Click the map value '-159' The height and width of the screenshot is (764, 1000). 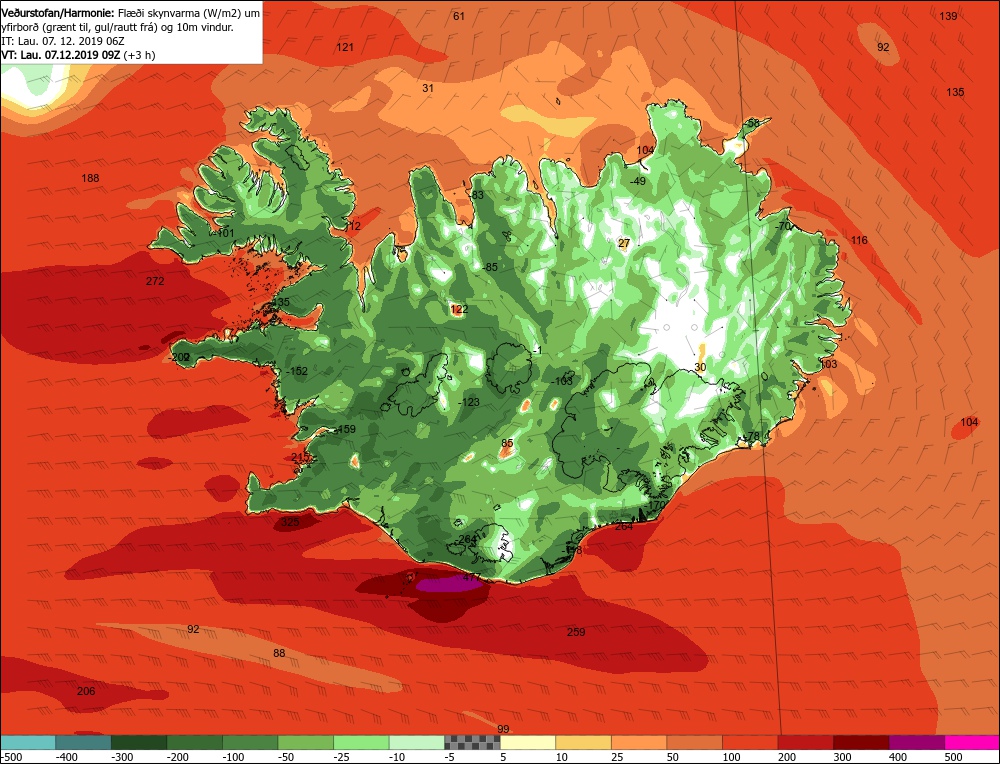click(x=345, y=429)
